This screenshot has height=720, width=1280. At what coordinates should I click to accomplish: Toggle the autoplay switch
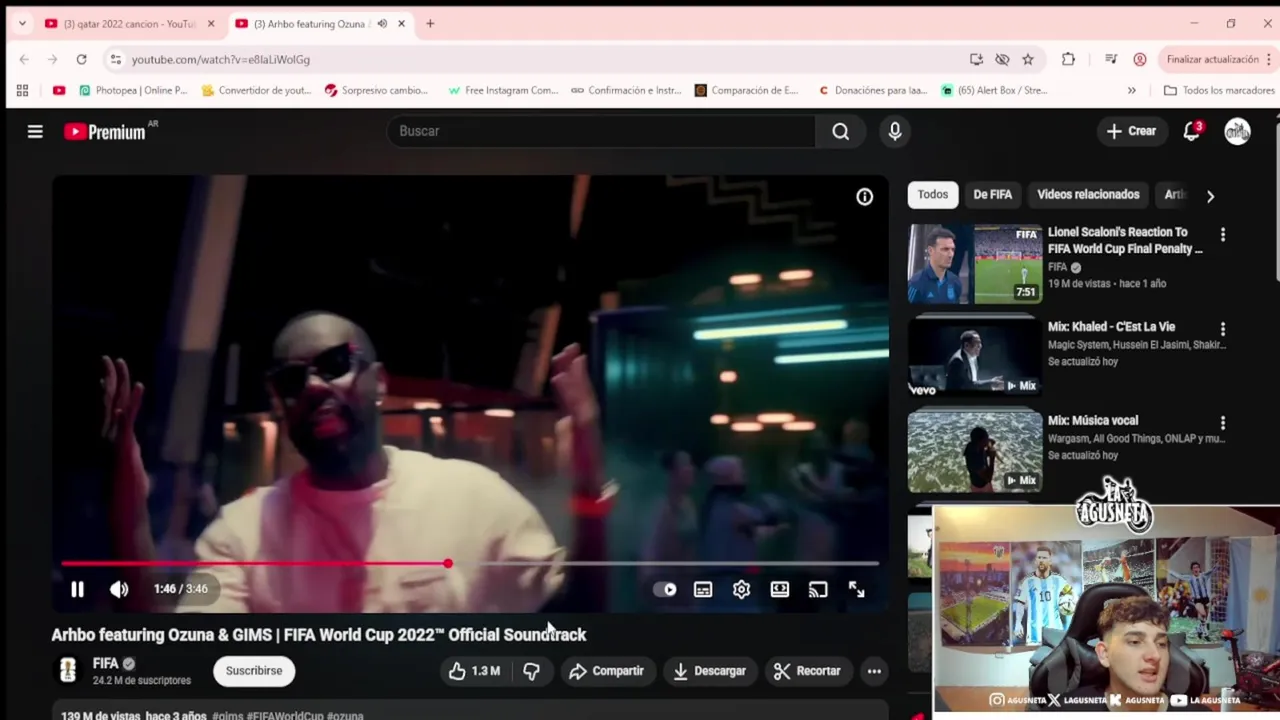click(x=665, y=589)
